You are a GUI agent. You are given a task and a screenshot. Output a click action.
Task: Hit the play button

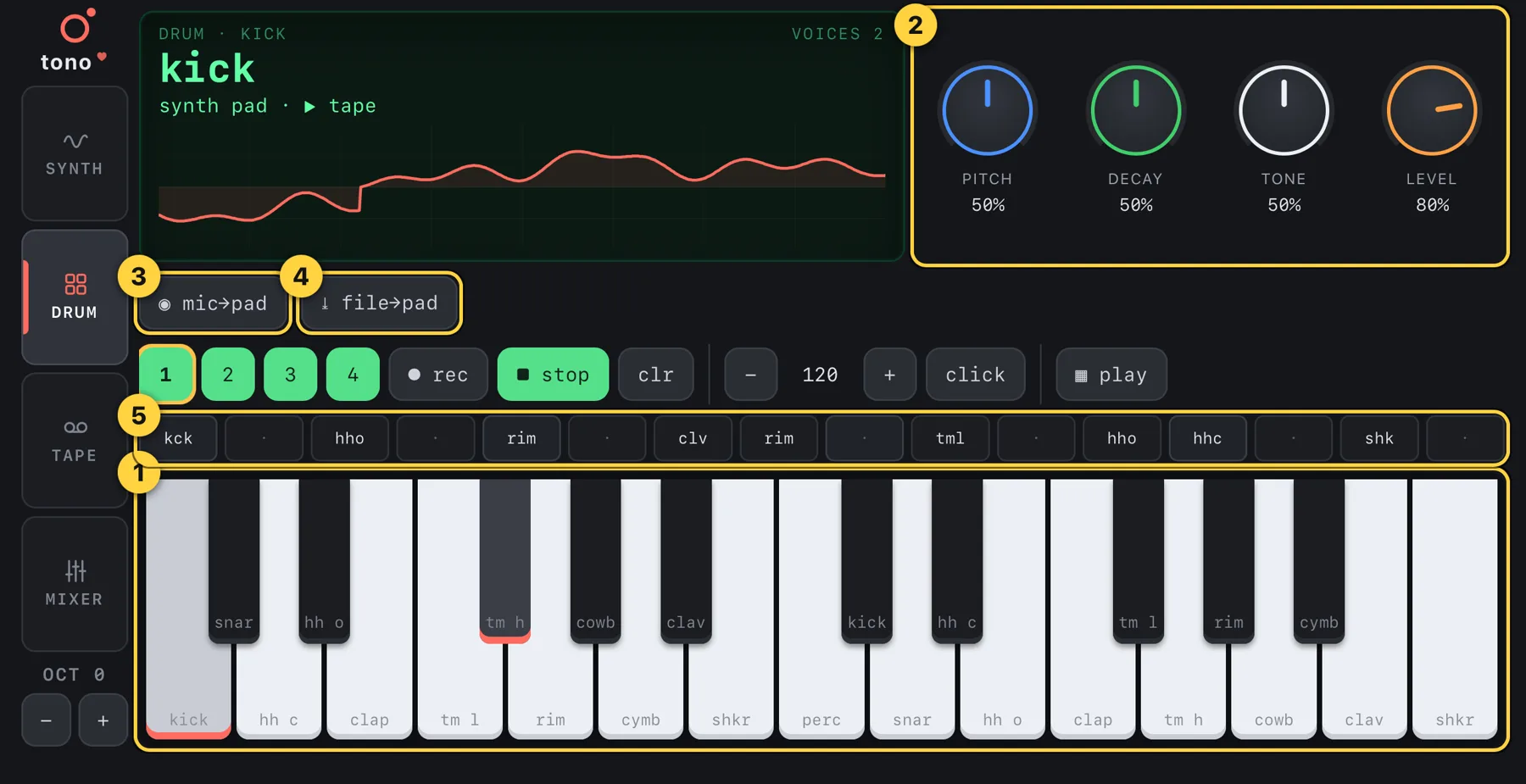[1111, 374]
